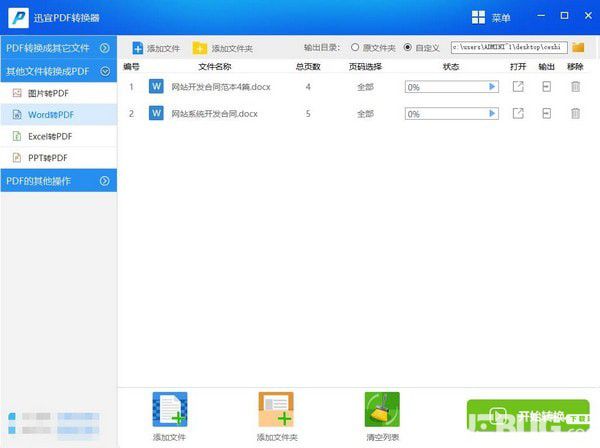Click the 编号 column header
Image resolution: width=600 pixels, height=448 pixels.
(131, 67)
